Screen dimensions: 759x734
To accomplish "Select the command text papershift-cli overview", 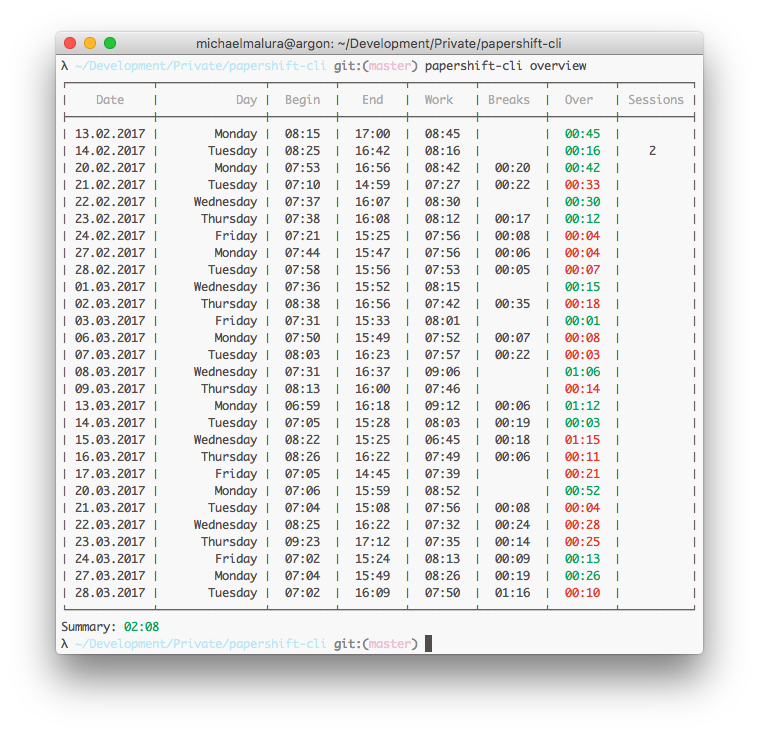I will (x=505, y=66).
